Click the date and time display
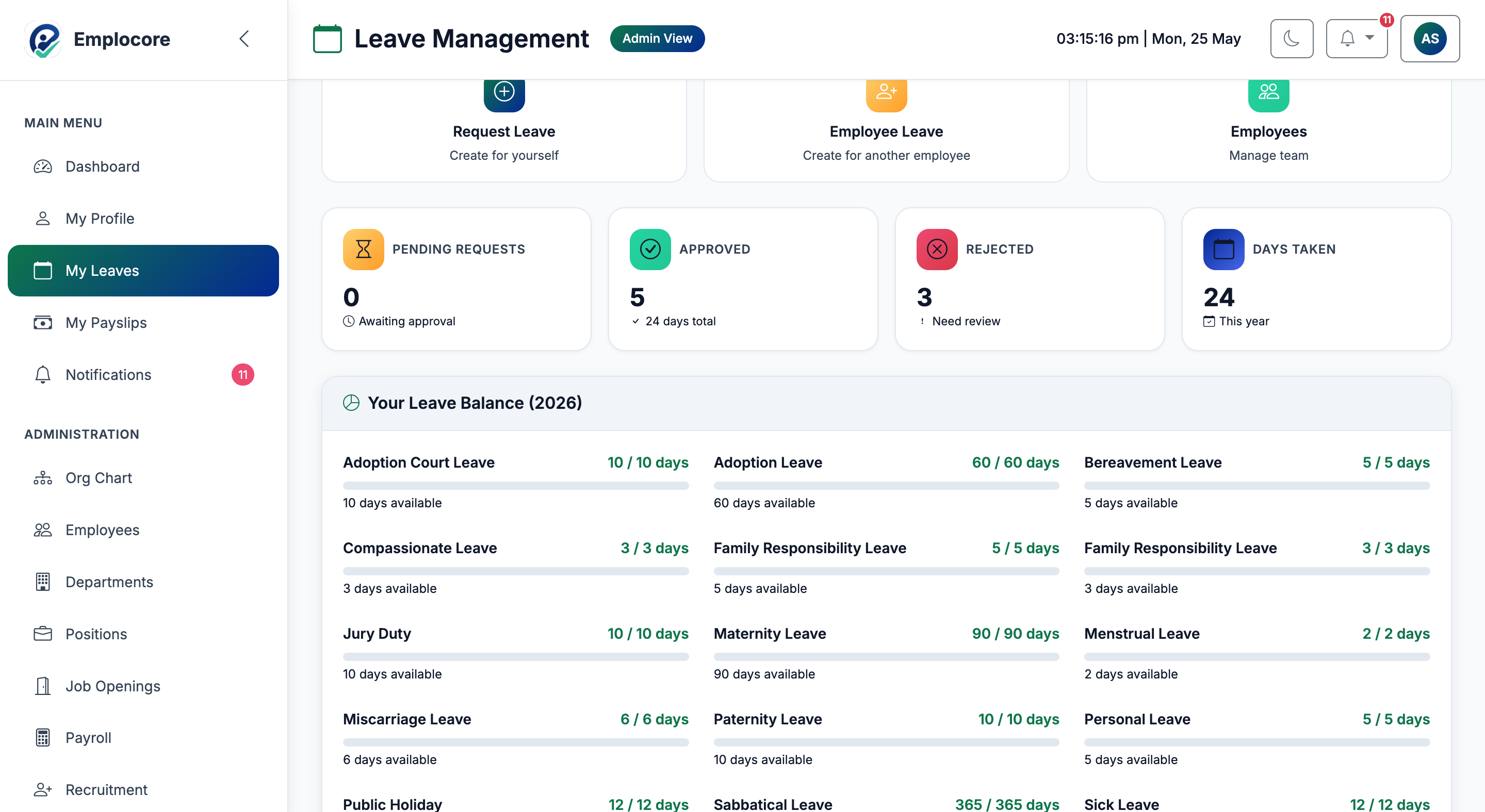1485x812 pixels. tap(1148, 39)
